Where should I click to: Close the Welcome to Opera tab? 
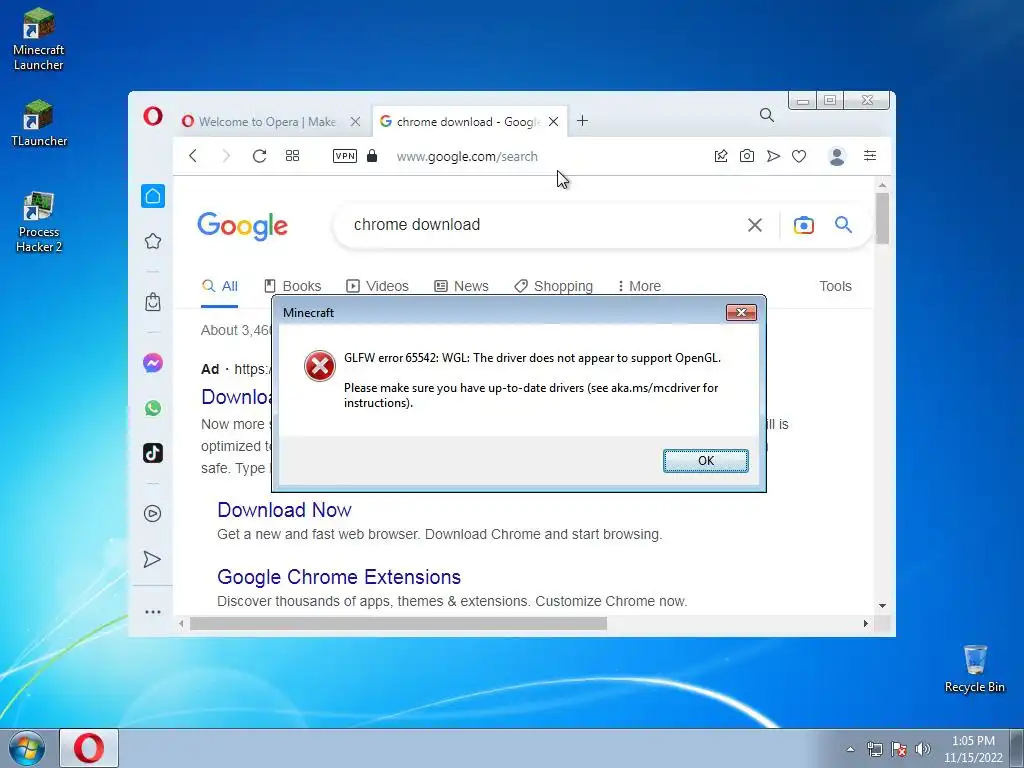(x=355, y=121)
